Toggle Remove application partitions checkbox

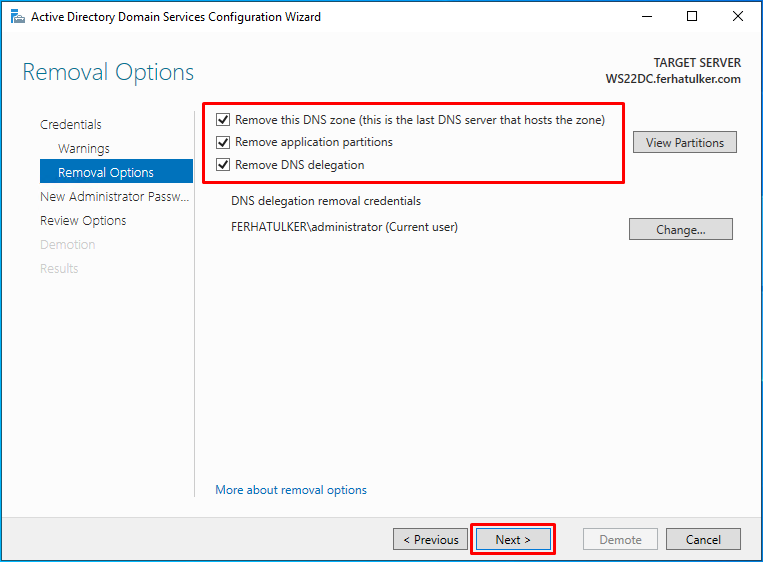click(x=223, y=142)
